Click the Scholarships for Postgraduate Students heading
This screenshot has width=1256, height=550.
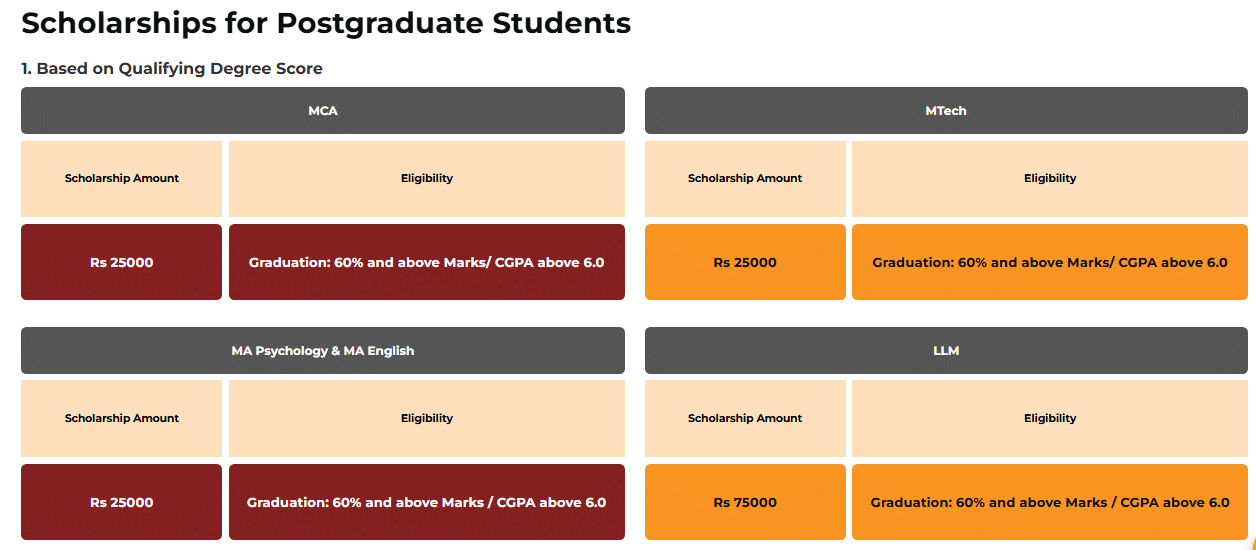point(326,24)
